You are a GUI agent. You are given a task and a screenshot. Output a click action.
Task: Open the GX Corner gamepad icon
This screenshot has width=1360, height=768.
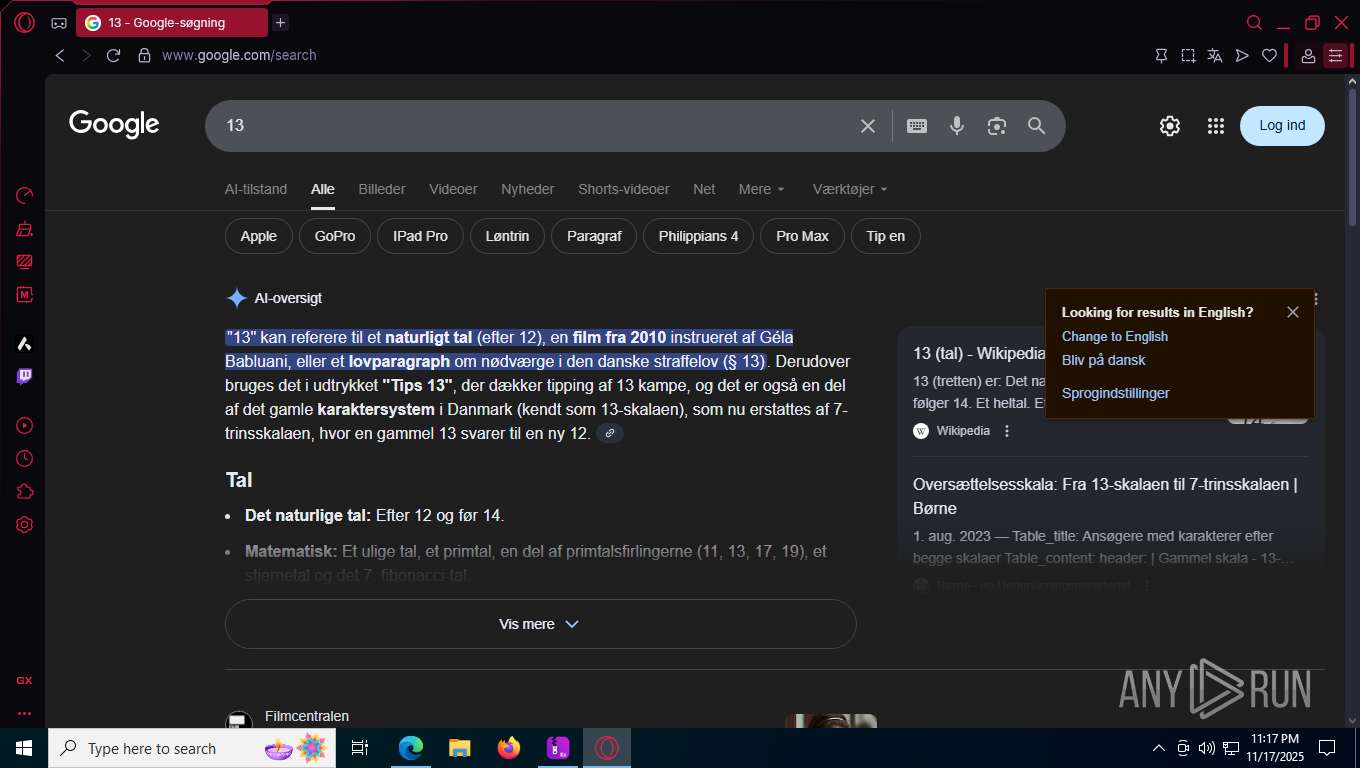tap(59, 23)
